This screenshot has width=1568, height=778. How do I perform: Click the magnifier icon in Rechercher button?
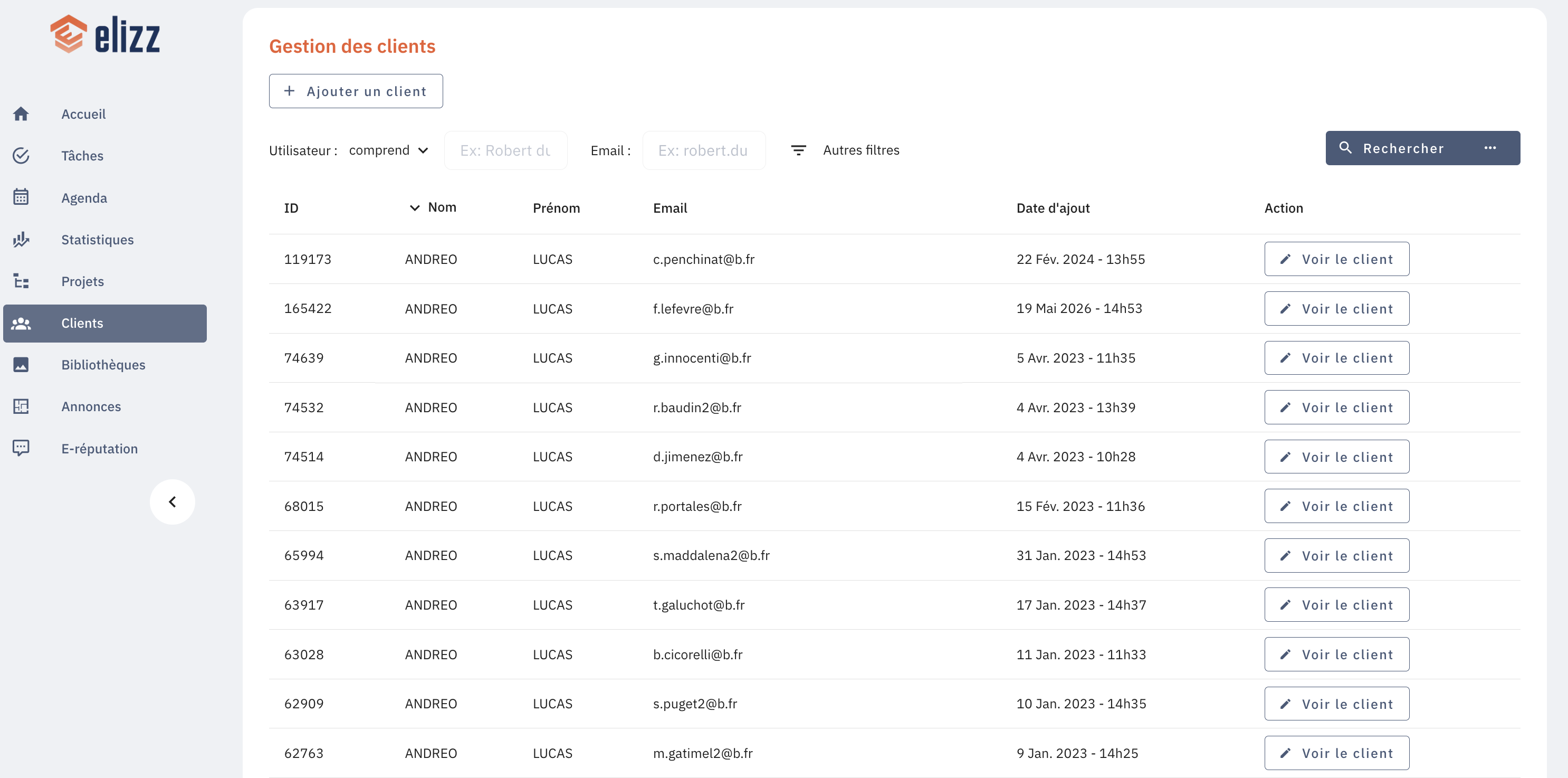1345,148
